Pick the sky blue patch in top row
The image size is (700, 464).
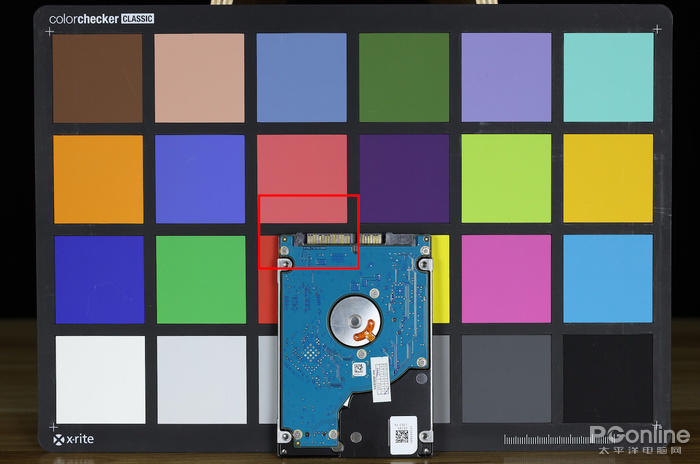302,78
